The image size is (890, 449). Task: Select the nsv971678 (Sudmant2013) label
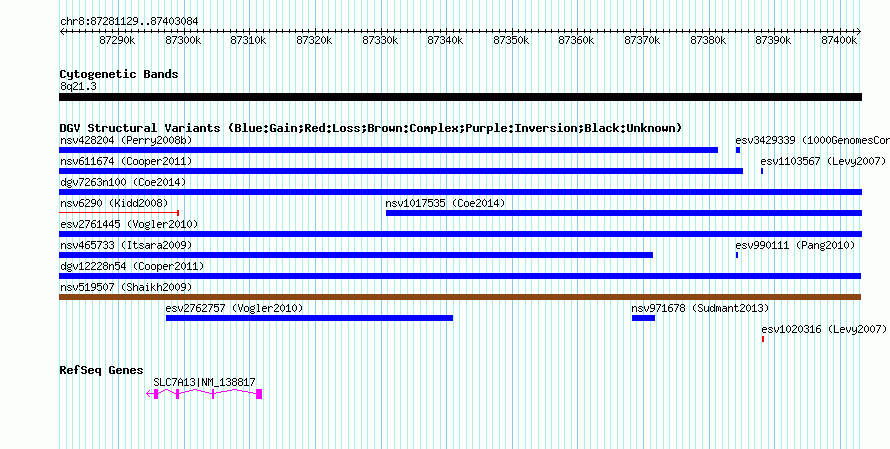[x=700, y=308]
